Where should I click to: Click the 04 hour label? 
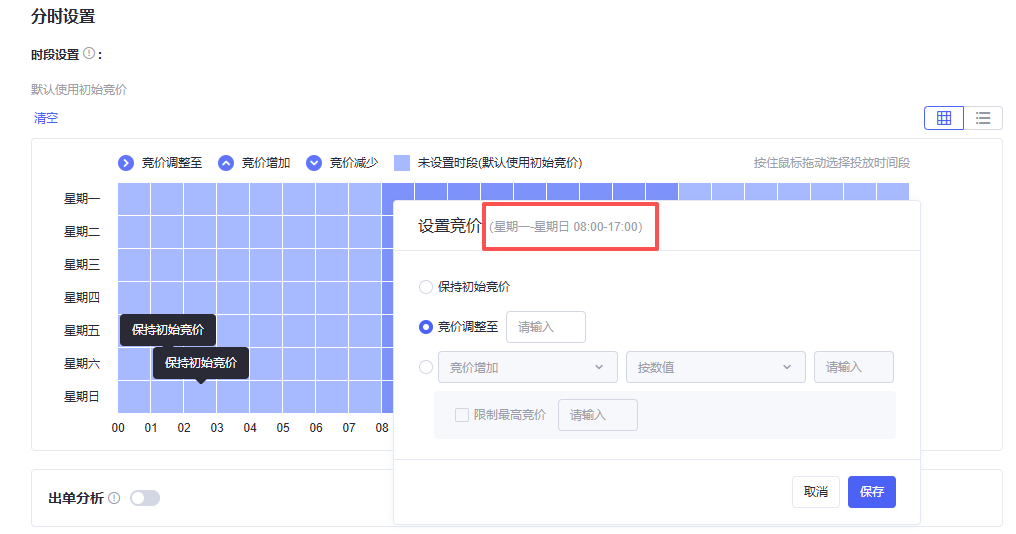(x=250, y=428)
